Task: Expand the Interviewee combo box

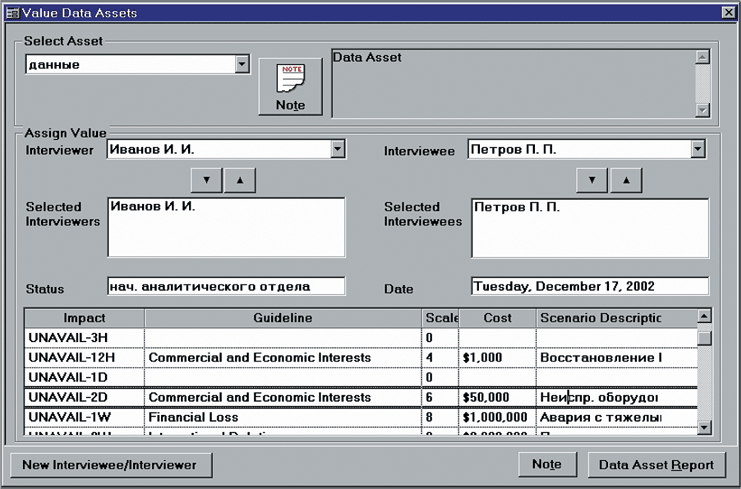Action: (x=698, y=149)
